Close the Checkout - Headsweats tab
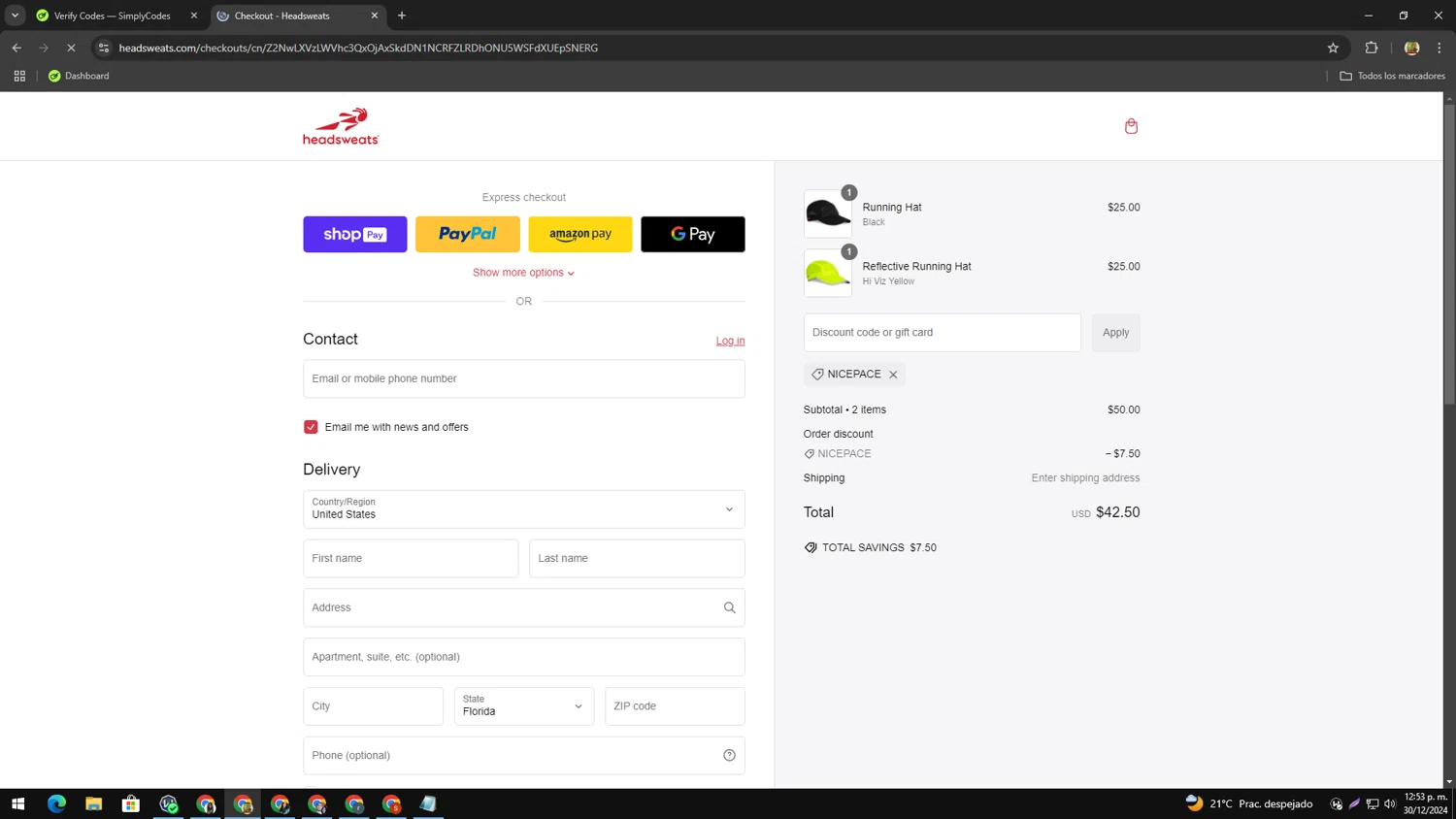 pos(375,16)
